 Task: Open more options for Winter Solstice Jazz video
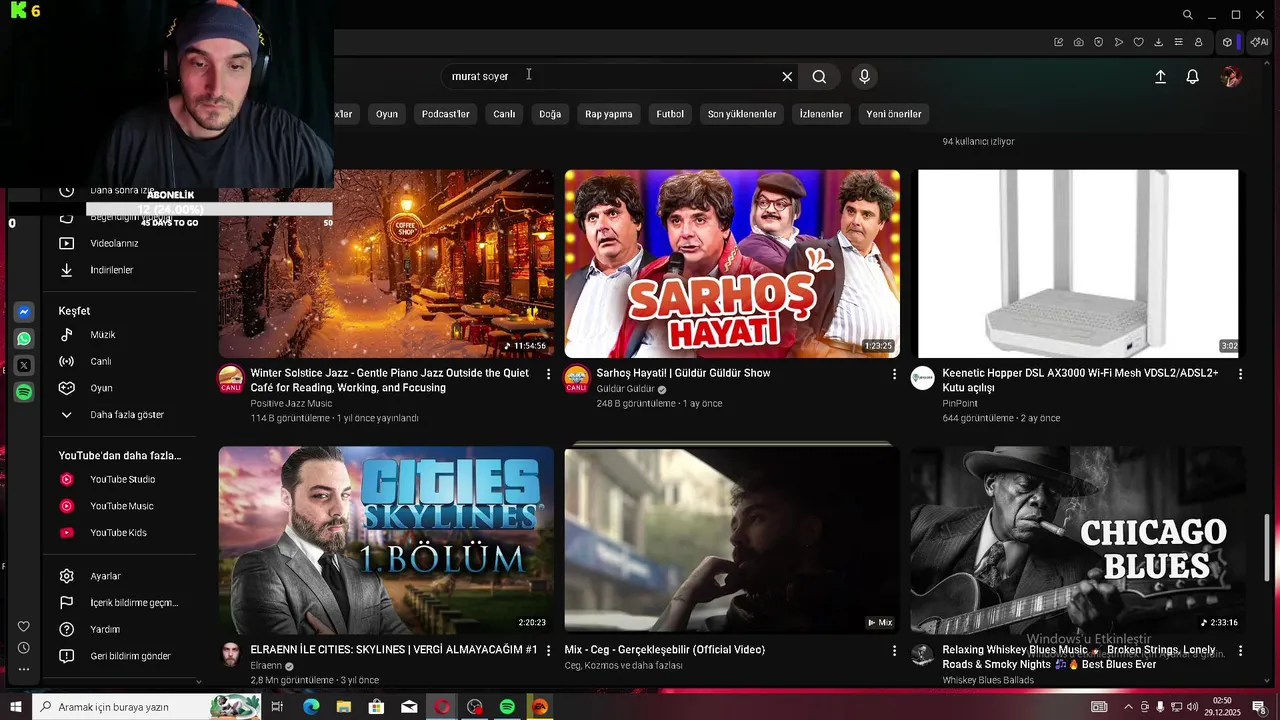548,374
